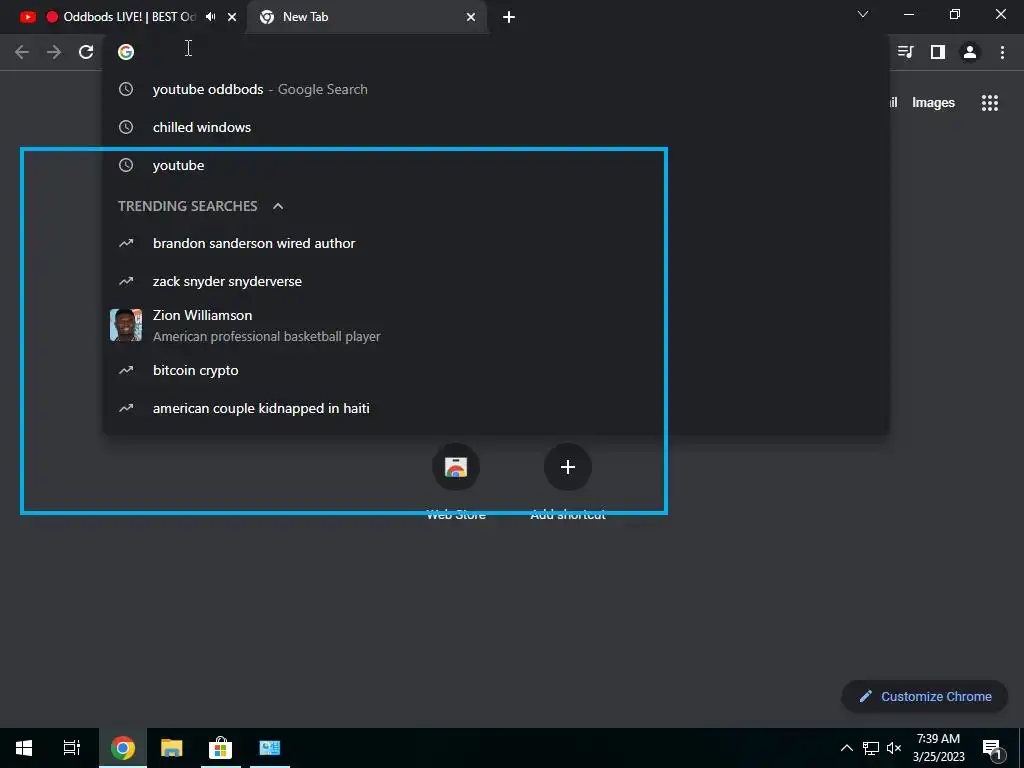Select zack snyder snyderverse suggestion

click(x=496, y=281)
